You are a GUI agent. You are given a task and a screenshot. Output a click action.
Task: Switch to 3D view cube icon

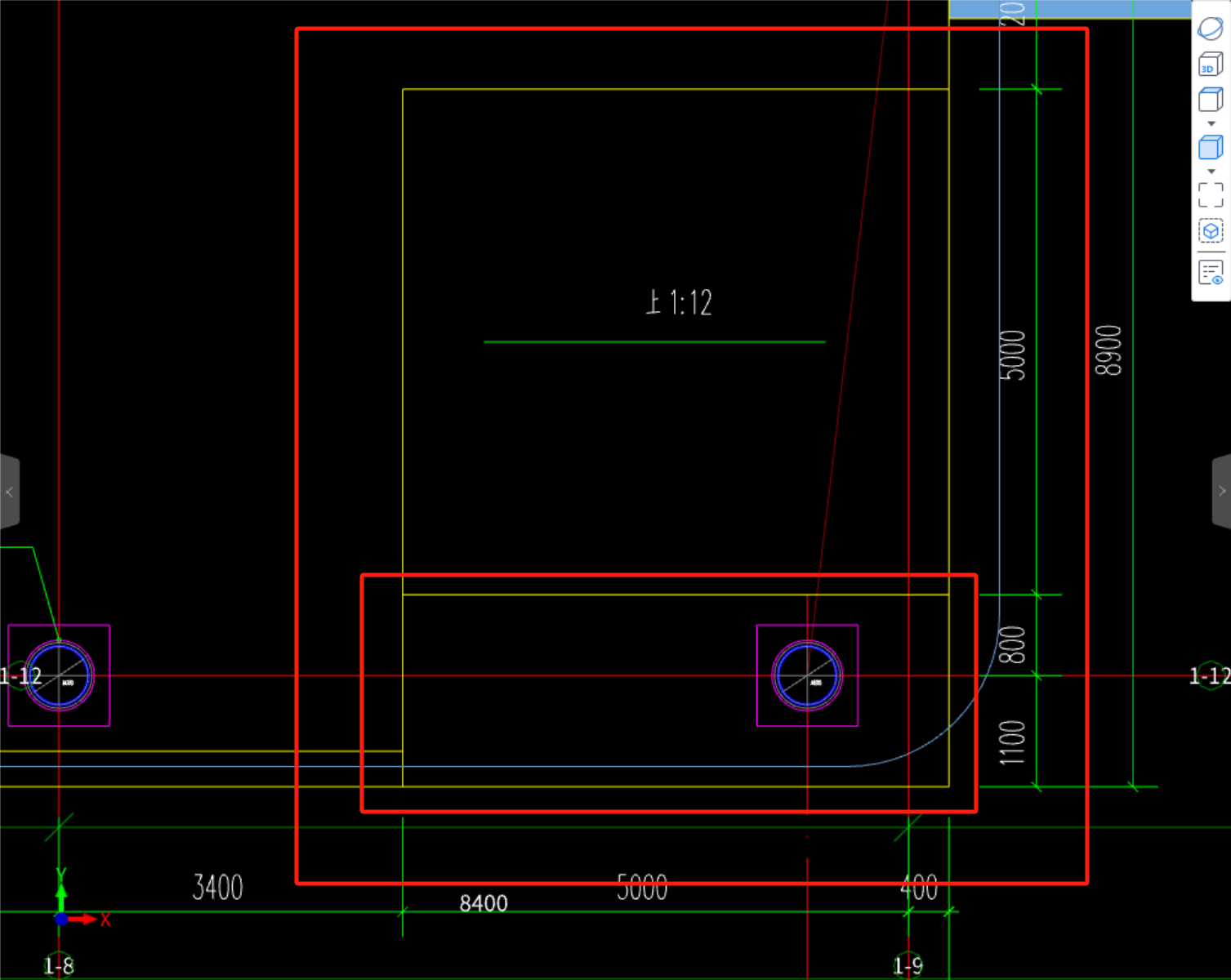click(x=1211, y=65)
